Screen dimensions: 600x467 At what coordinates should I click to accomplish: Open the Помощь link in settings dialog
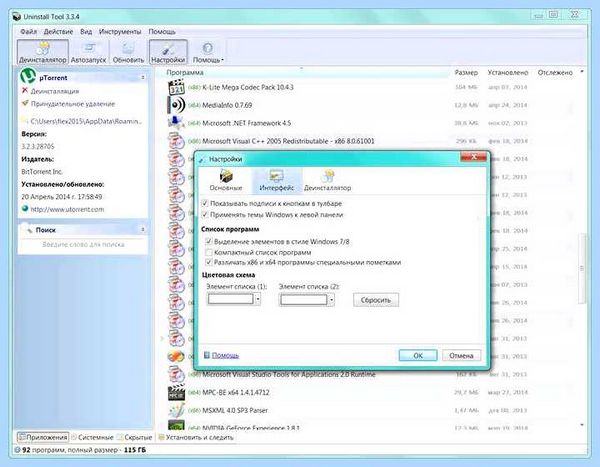tap(225, 355)
